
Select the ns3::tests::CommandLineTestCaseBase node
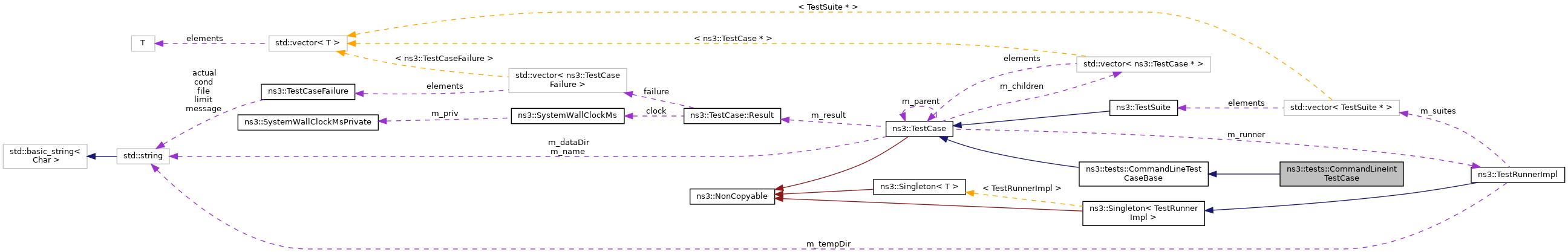pos(1143,174)
